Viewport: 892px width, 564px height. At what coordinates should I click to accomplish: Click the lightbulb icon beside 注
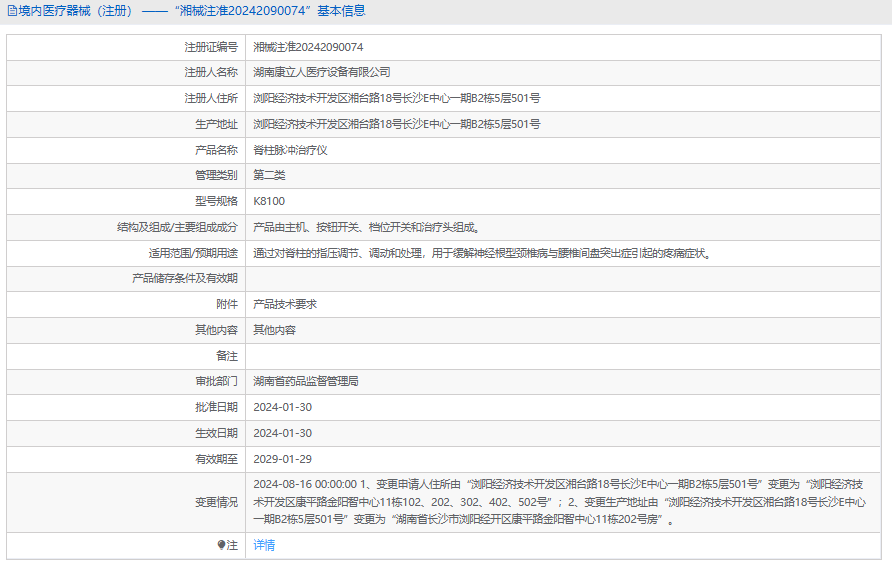coord(221,545)
